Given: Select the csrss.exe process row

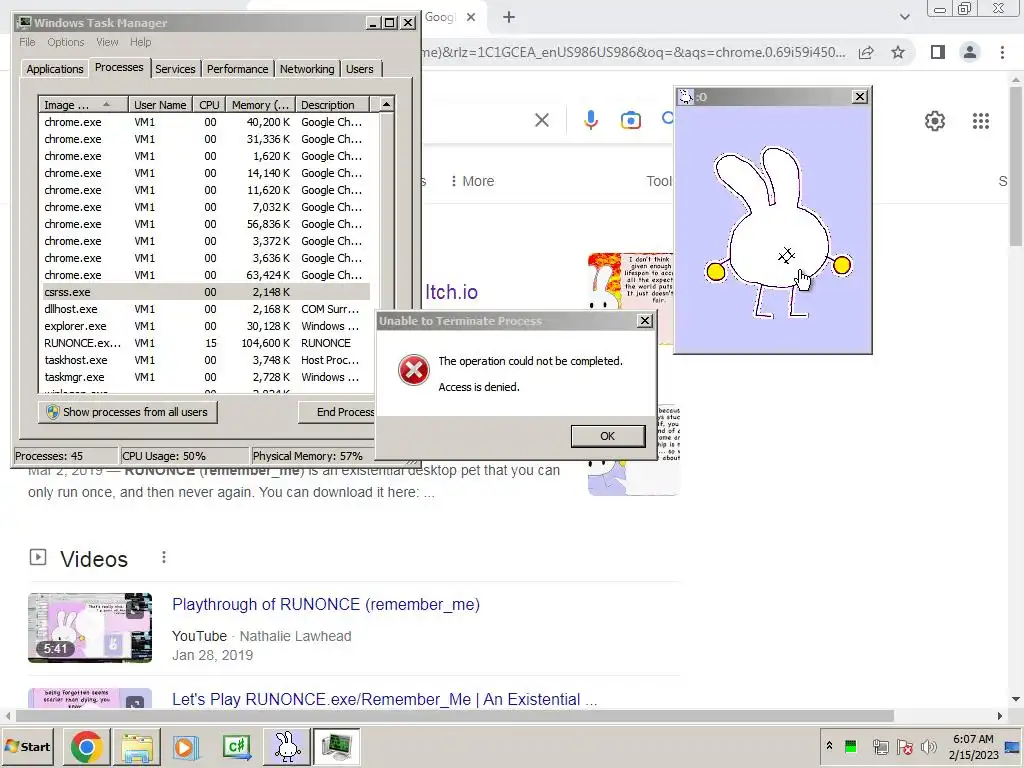Looking at the screenshot, I should pos(205,292).
